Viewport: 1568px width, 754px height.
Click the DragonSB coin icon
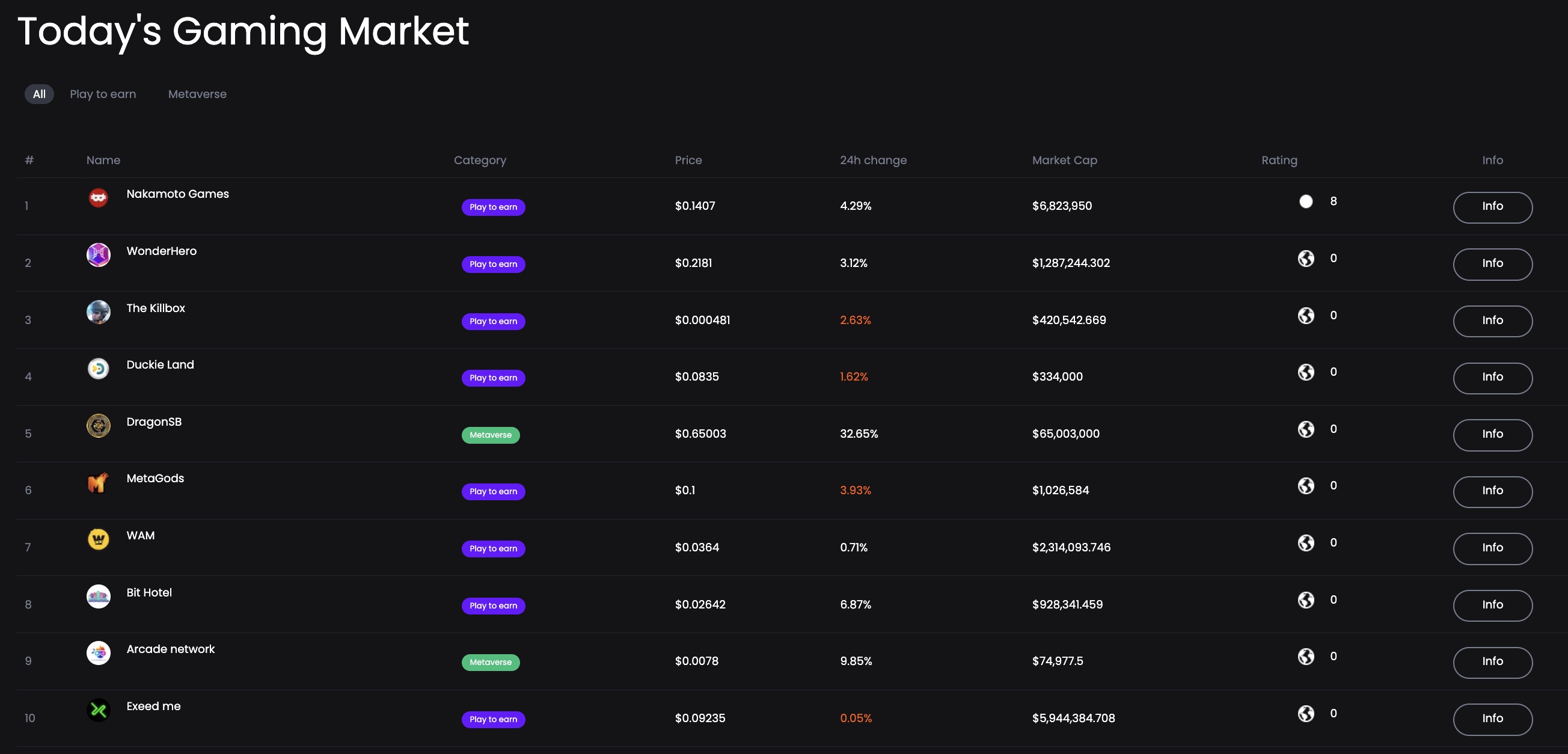pyautogui.click(x=98, y=426)
